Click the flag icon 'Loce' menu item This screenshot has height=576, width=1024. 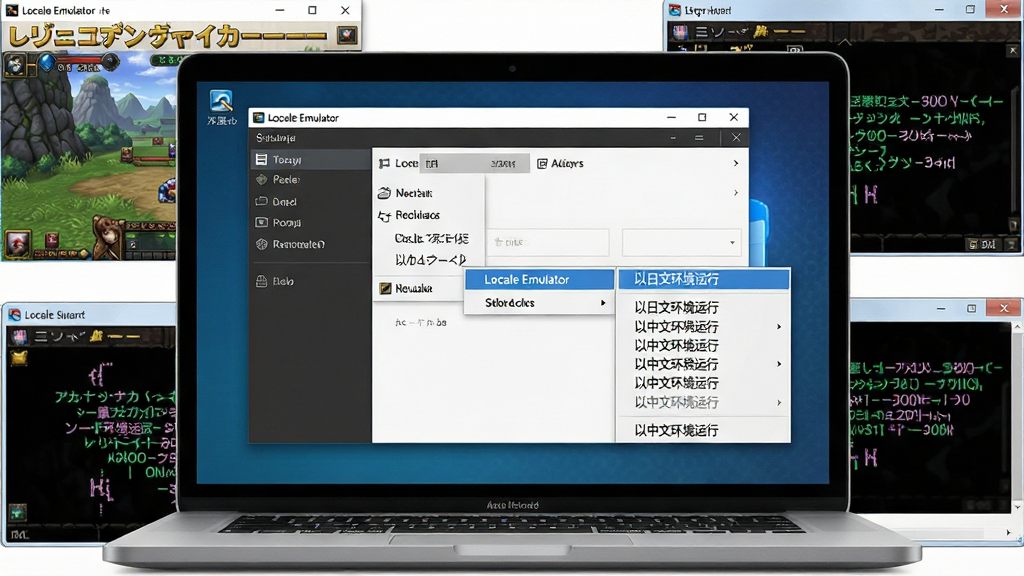pyautogui.click(x=398, y=163)
